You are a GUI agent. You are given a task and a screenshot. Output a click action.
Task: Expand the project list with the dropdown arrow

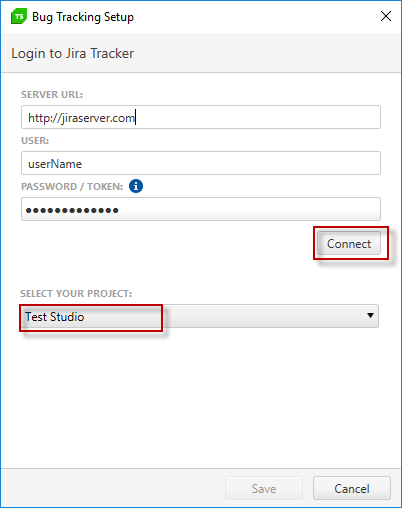pyautogui.click(x=370, y=315)
